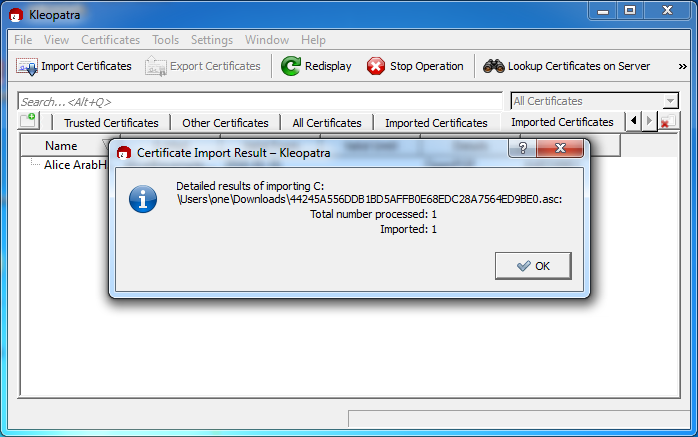Switch to the first Imported Certificates tab

tap(436, 123)
